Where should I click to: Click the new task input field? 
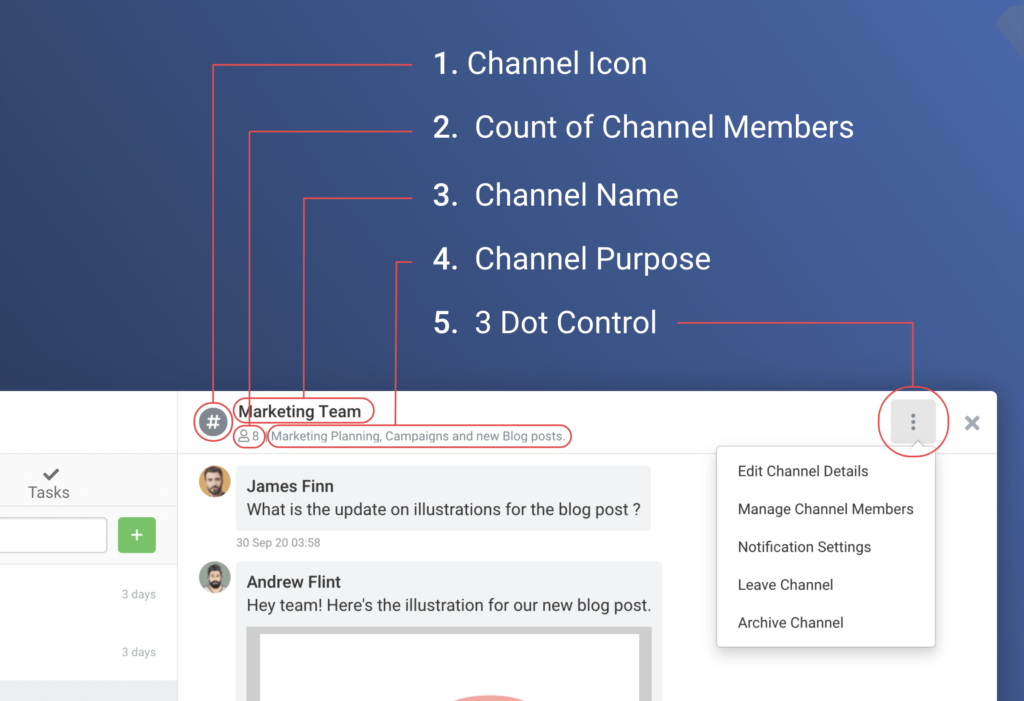tap(54, 535)
